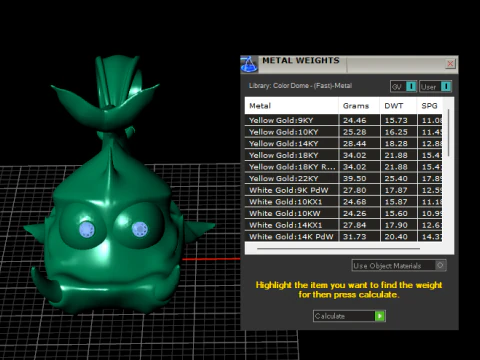This screenshot has height=360, width=480.
Task: Click the Calculate button
Action: pyautogui.click(x=349, y=316)
